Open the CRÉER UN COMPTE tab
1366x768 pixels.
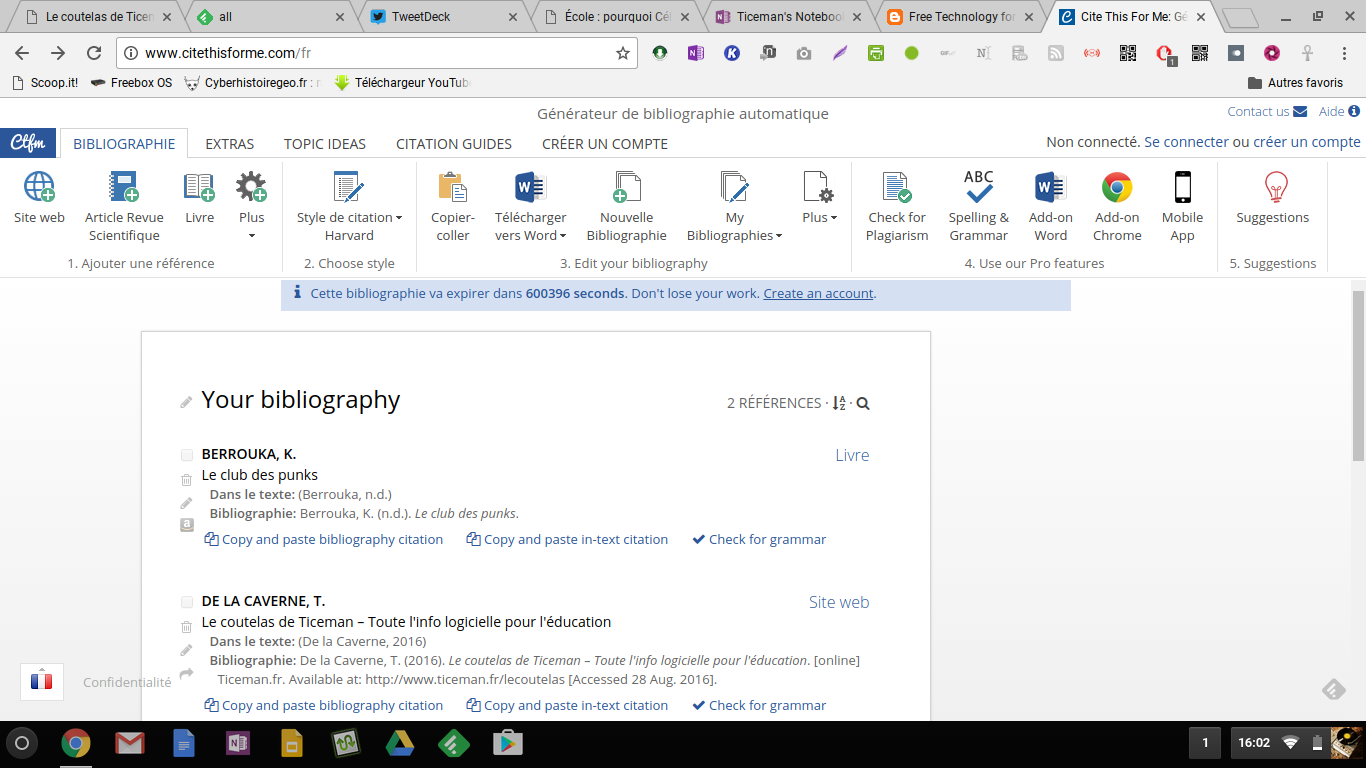coord(605,144)
